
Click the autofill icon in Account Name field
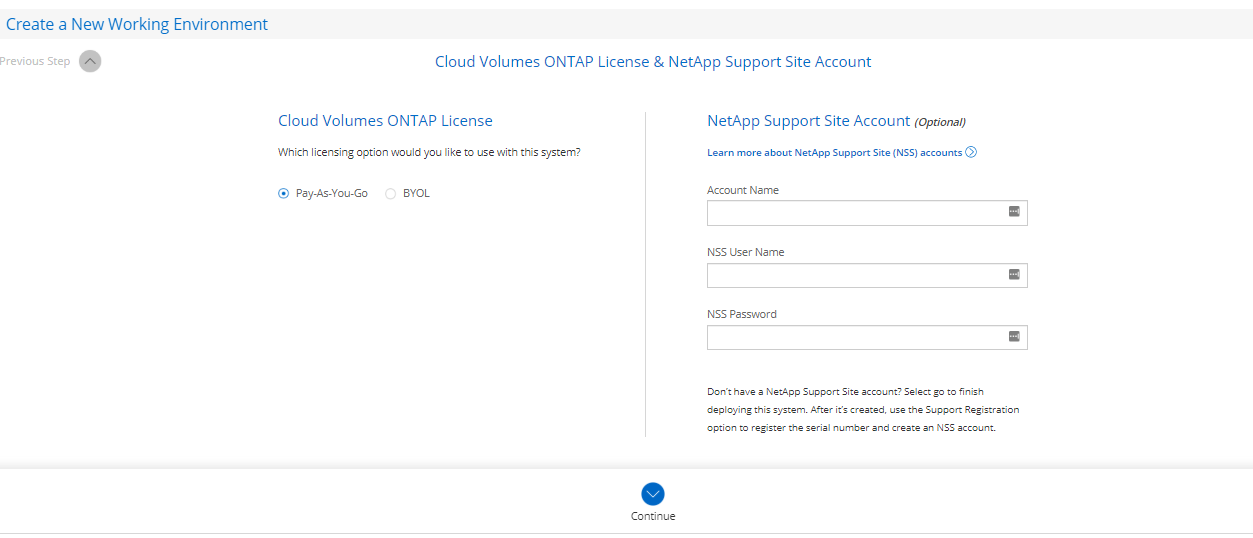pyautogui.click(x=1013, y=212)
